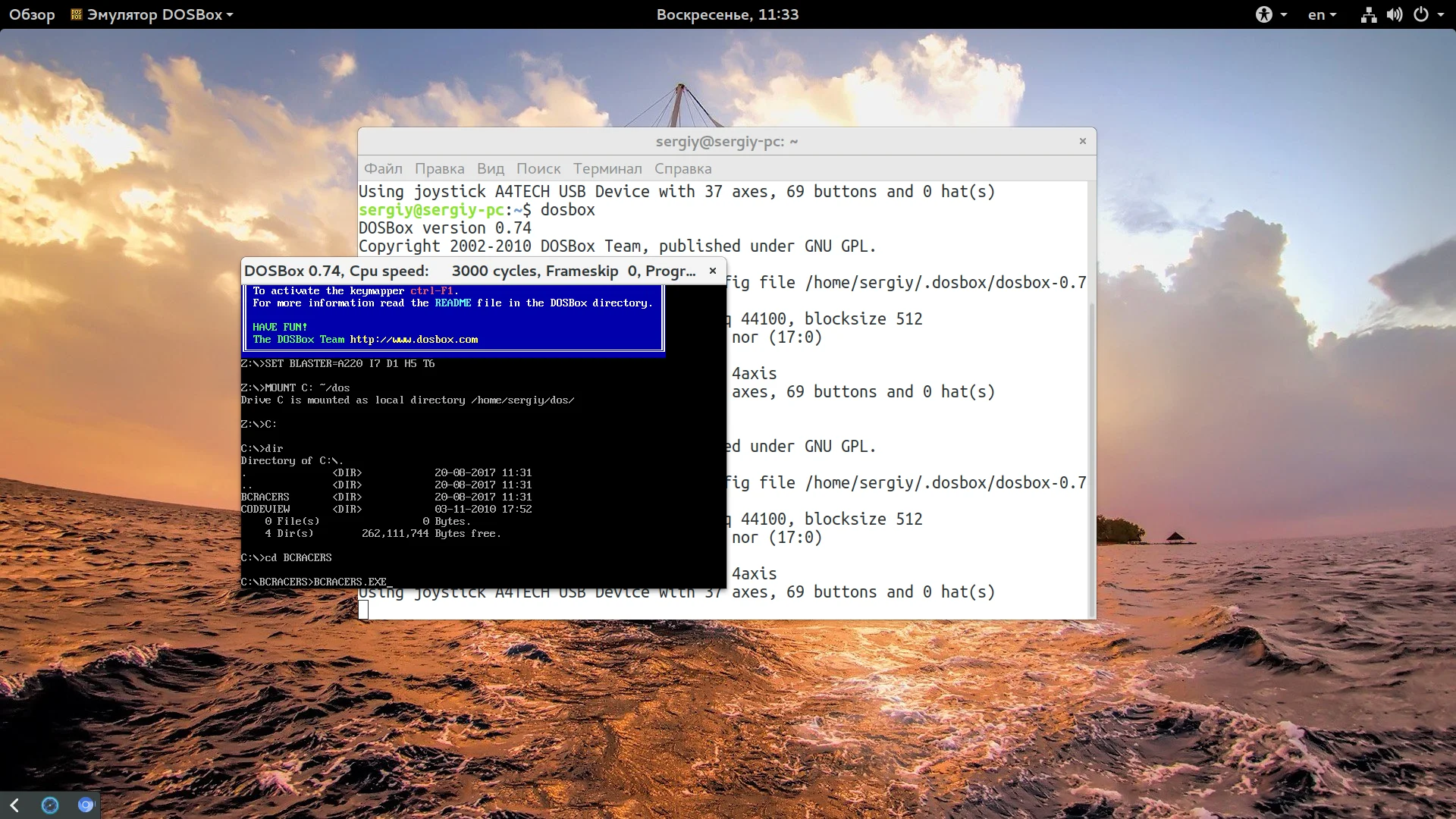Open the Файл menu in terminal
Screen dimensions: 1456x819
(383, 168)
